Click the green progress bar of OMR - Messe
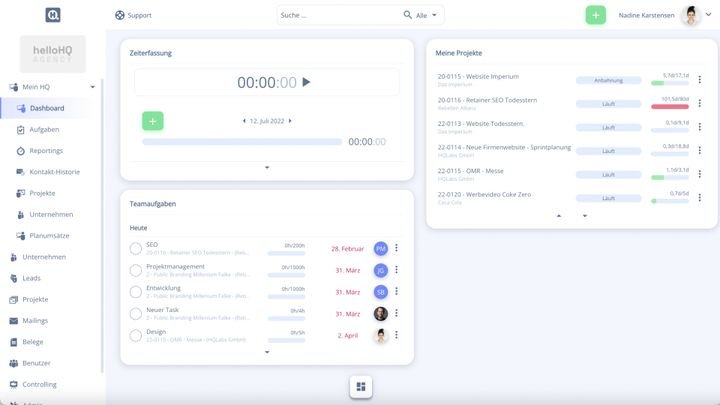 [x=670, y=177]
